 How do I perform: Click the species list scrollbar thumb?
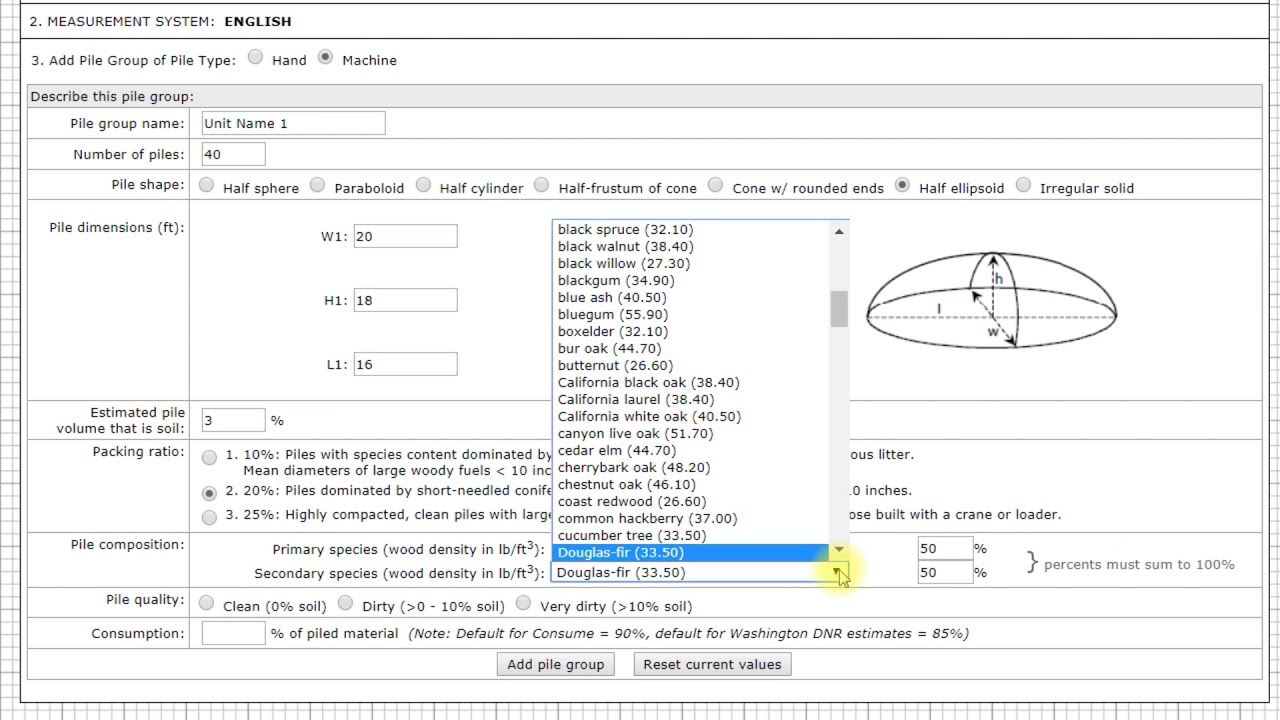839,308
